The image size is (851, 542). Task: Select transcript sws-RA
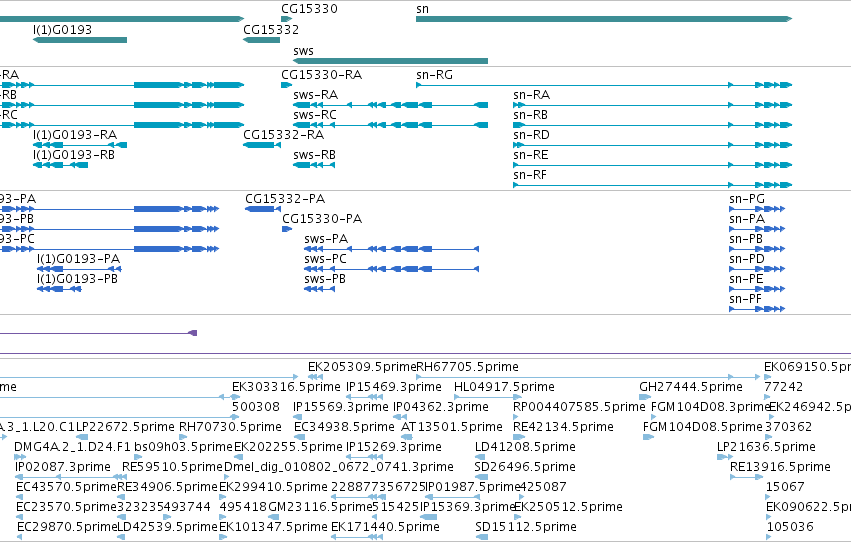pyautogui.click(x=390, y=105)
